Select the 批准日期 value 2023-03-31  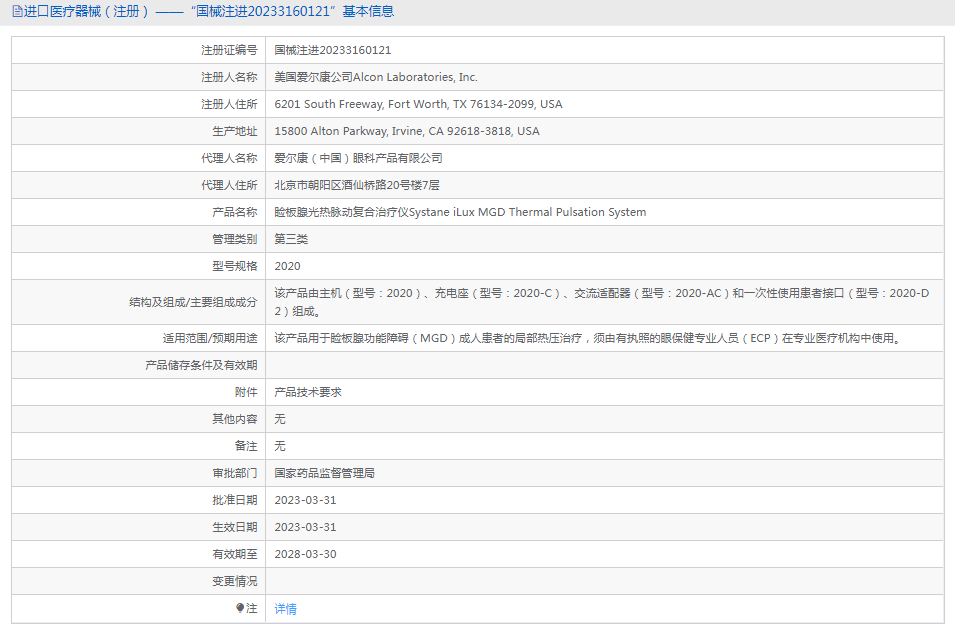[x=305, y=500]
